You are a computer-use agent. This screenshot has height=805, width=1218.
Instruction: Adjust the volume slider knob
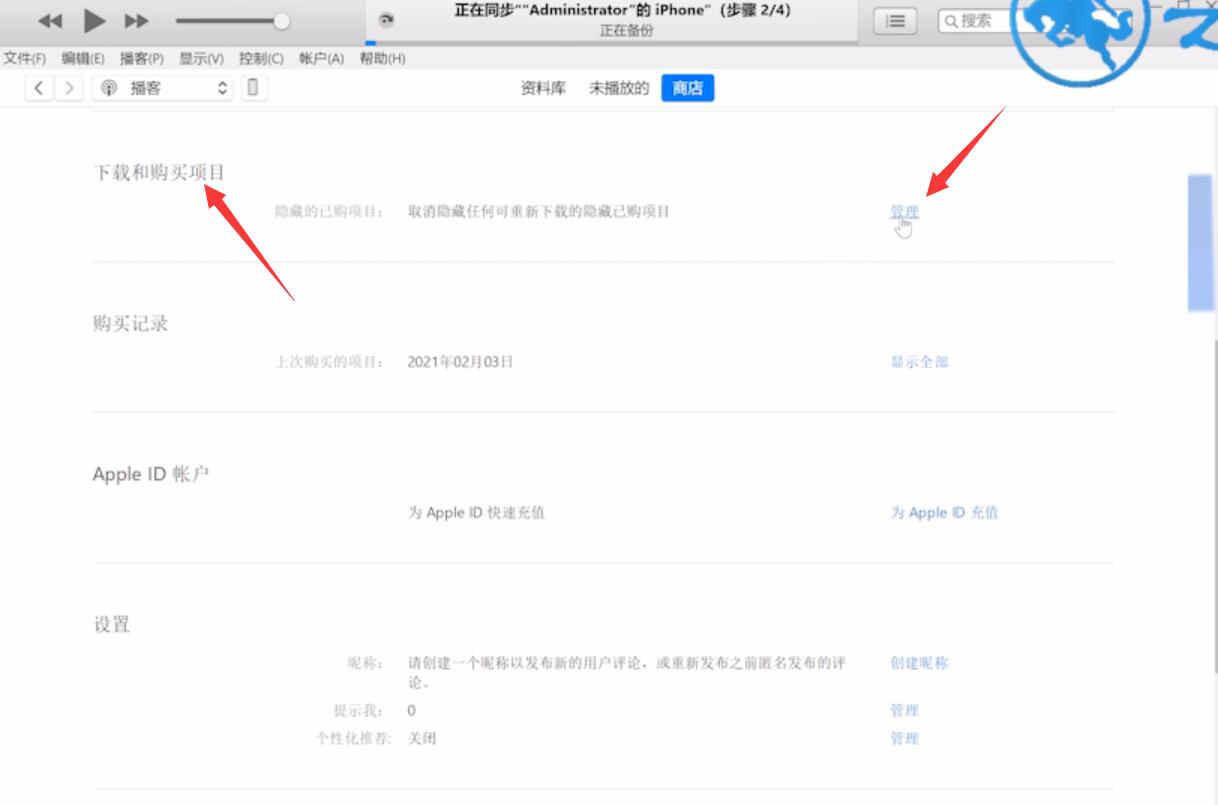tap(282, 21)
